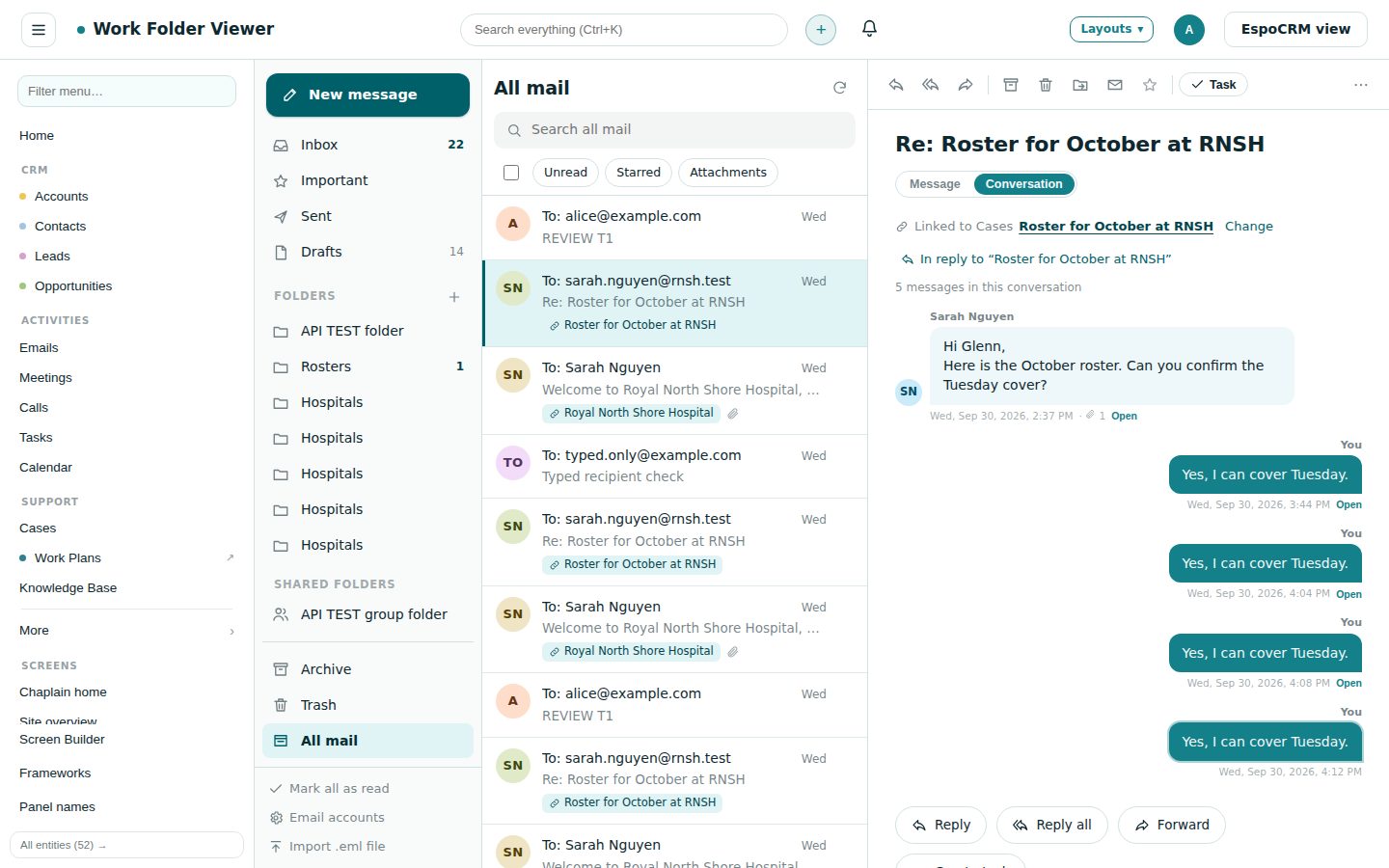Viewport: 1389px width, 868px height.
Task: Toggle the Starred filter chip
Action: [639, 173]
